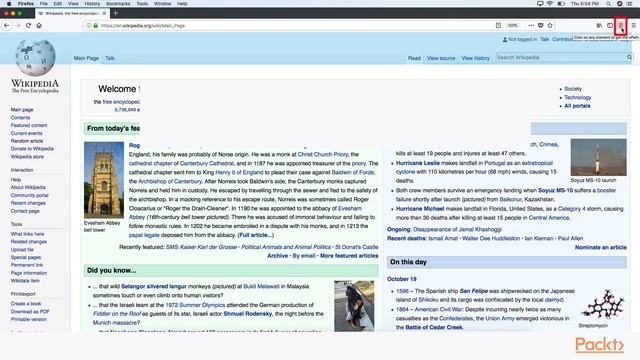Reset the 100% zoom level indicator
Viewport: 640px width, 360px height.
[x=513, y=25]
